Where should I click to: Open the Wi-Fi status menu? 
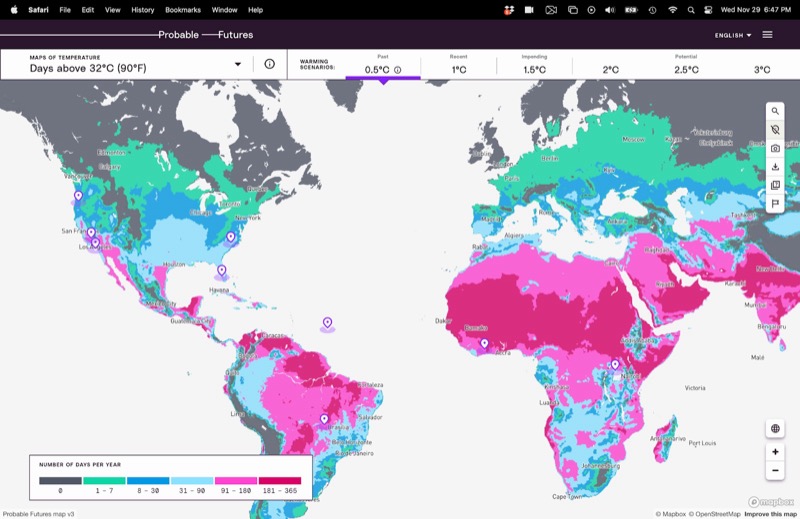tap(672, 10)
